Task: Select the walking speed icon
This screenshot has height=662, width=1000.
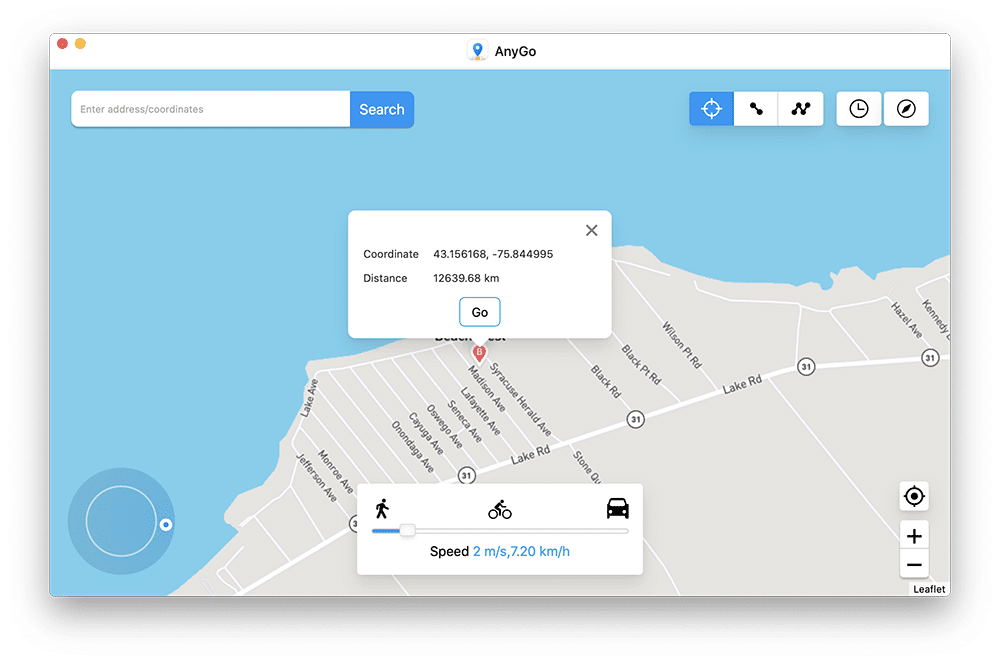Action: (382, 508)
